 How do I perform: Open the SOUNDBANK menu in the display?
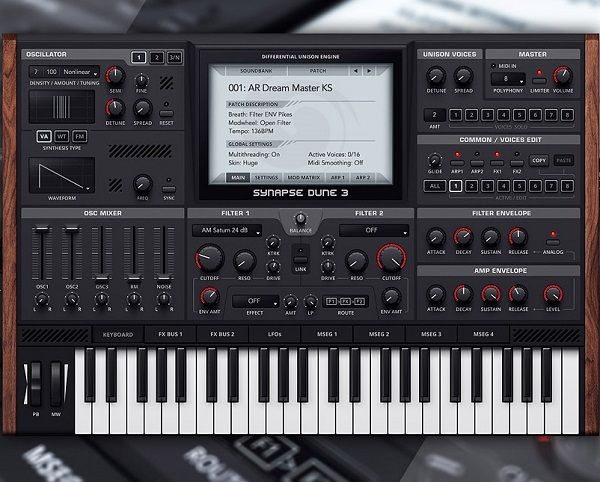(x=256, y=71)
